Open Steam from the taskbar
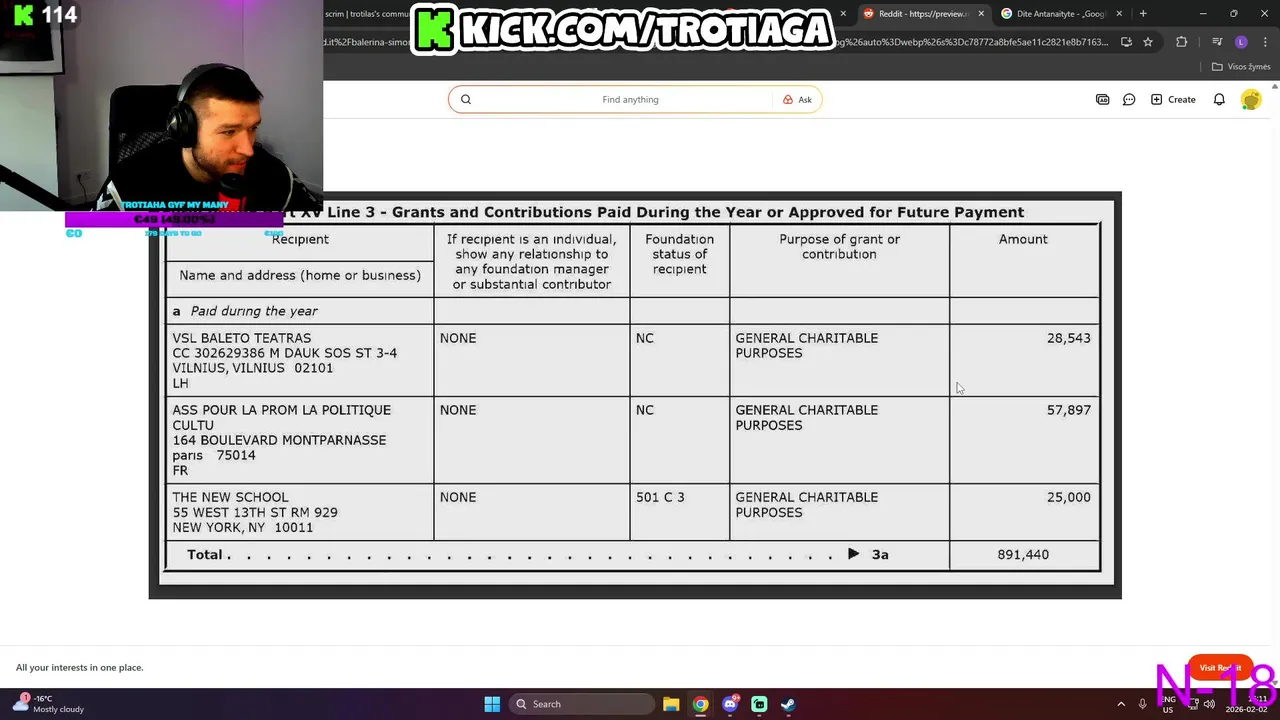 point(788,704)
